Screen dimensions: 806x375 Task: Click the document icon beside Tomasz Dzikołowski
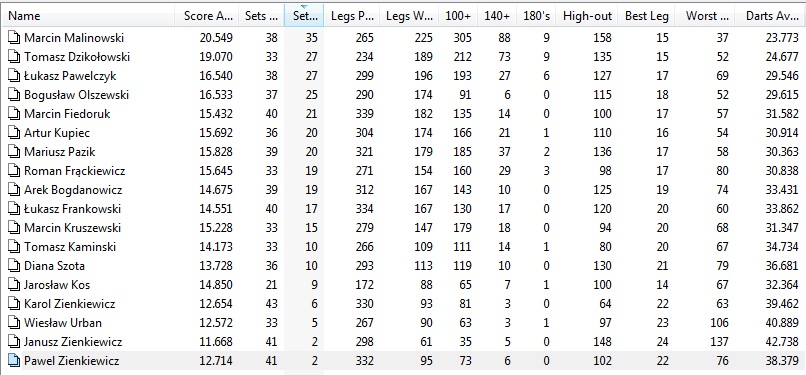(15, 57)
